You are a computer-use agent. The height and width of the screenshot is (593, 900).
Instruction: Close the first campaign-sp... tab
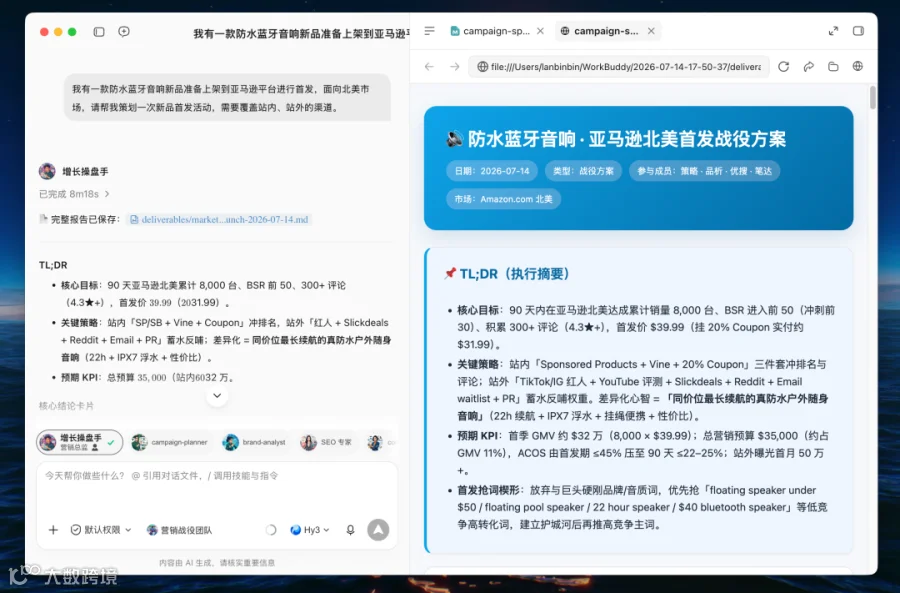tap(540, 31)
